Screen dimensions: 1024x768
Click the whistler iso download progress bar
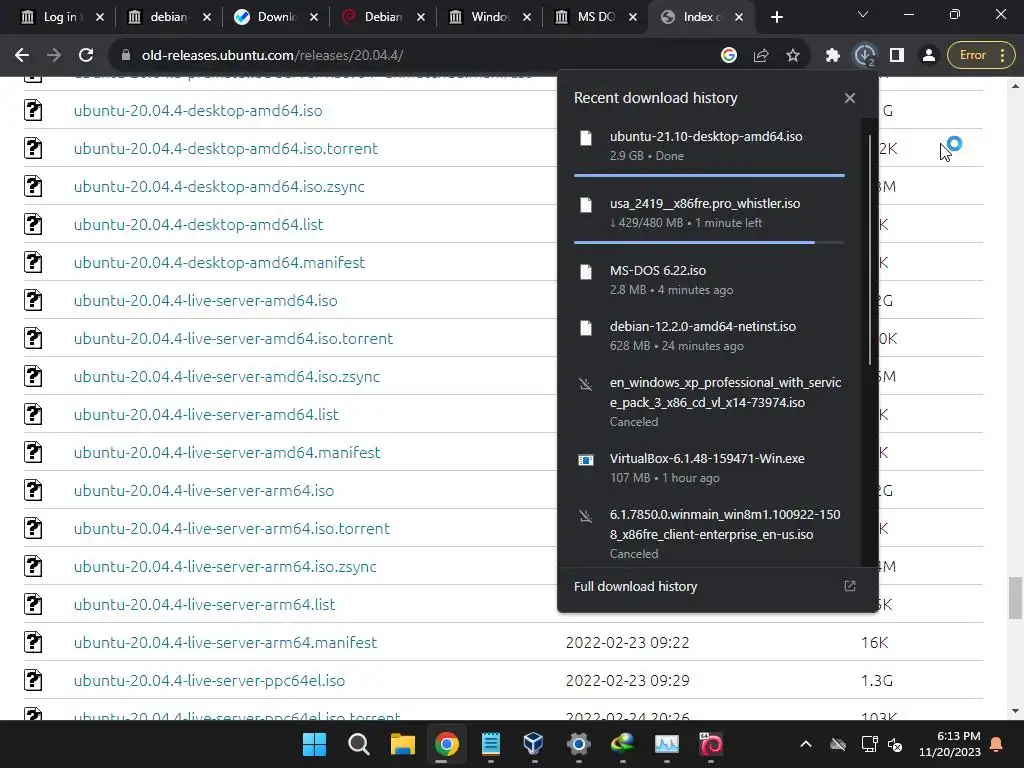(709, 242)
